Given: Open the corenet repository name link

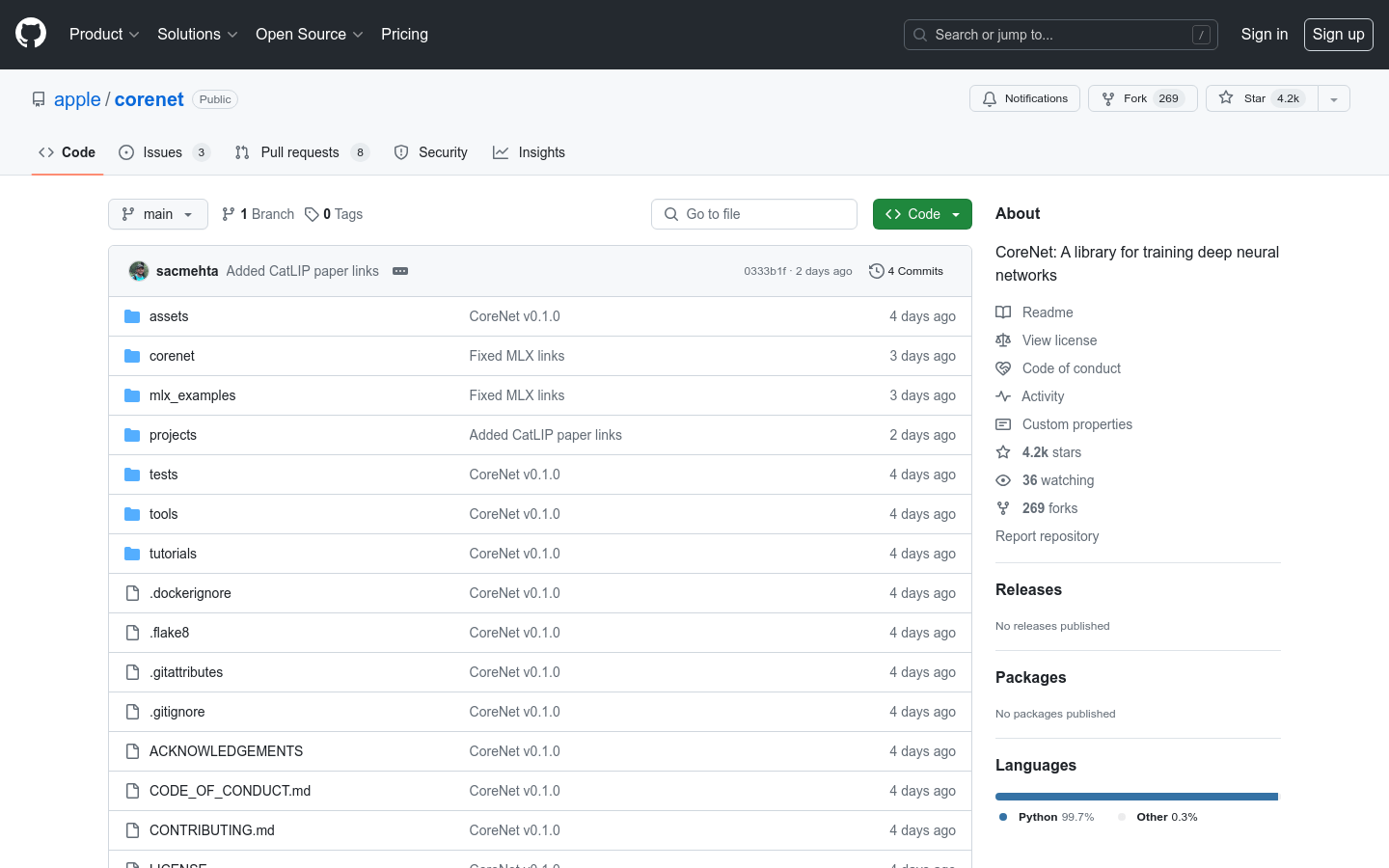Looking at the screenshot, I should (x=149, y=99).
